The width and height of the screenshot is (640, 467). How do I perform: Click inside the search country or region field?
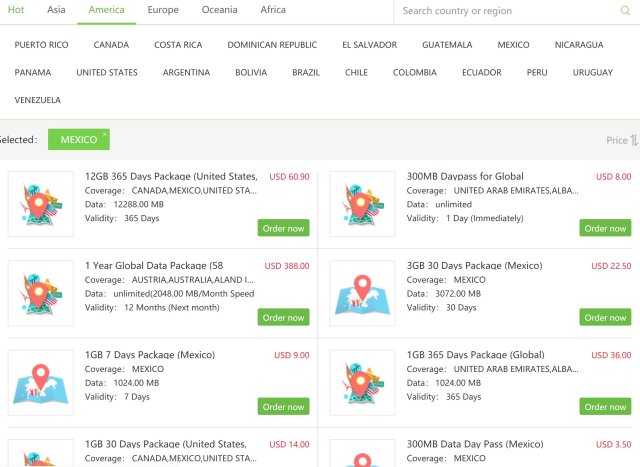point(508,11)
